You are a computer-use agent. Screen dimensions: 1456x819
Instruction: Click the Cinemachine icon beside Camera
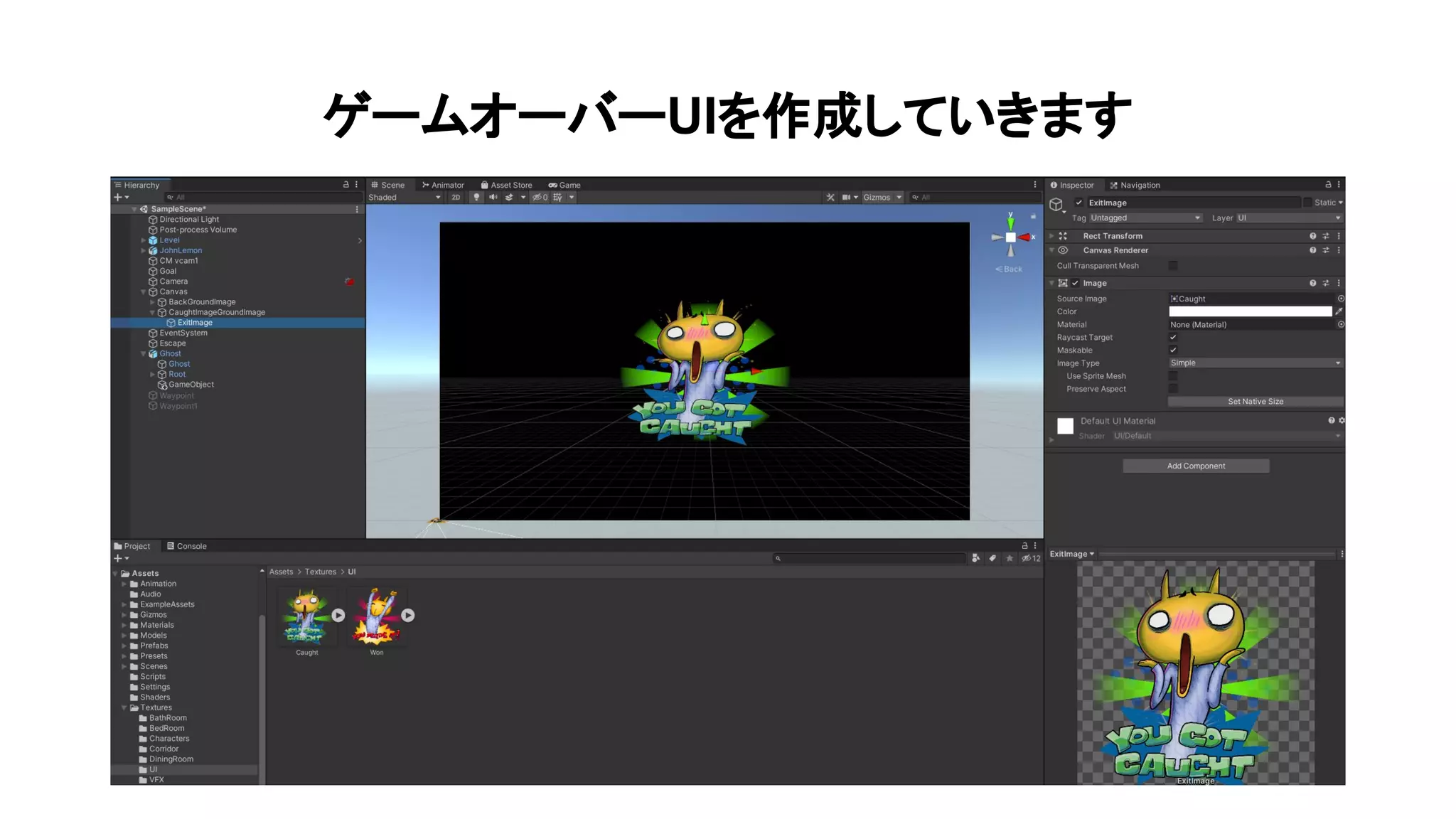coord(349,282)
